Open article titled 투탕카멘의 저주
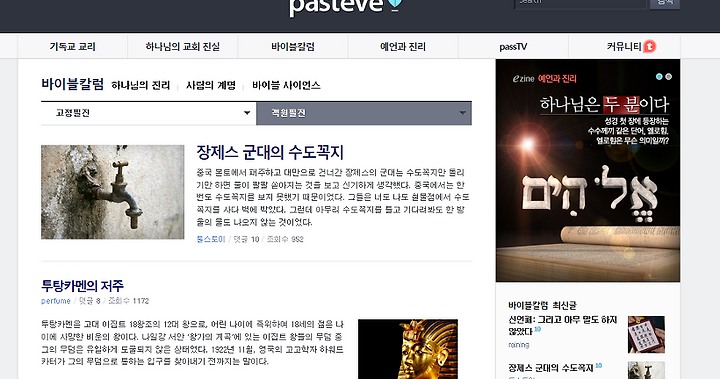This screenshot has height=379, width=720. (x=83, y=286)
